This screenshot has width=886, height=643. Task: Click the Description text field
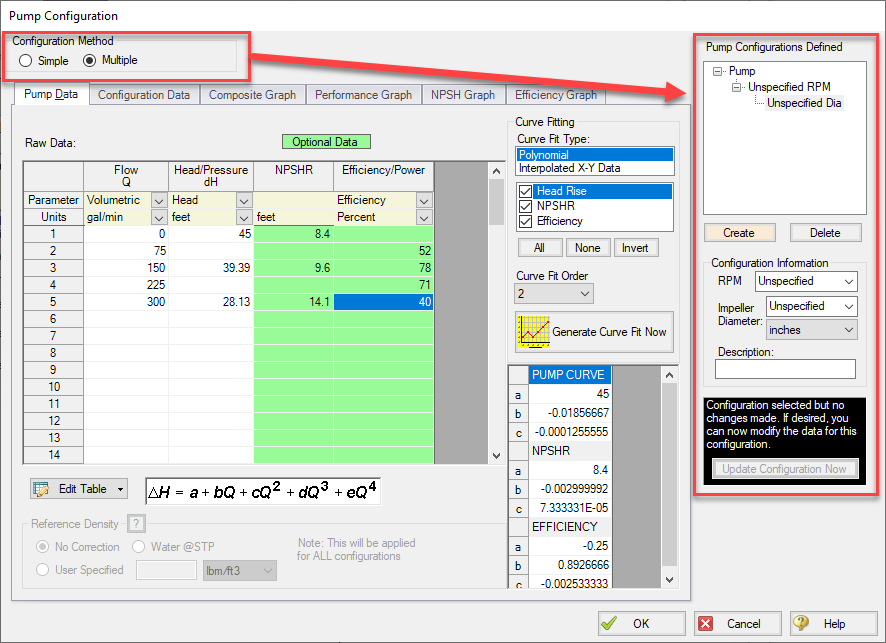(785, 370)
